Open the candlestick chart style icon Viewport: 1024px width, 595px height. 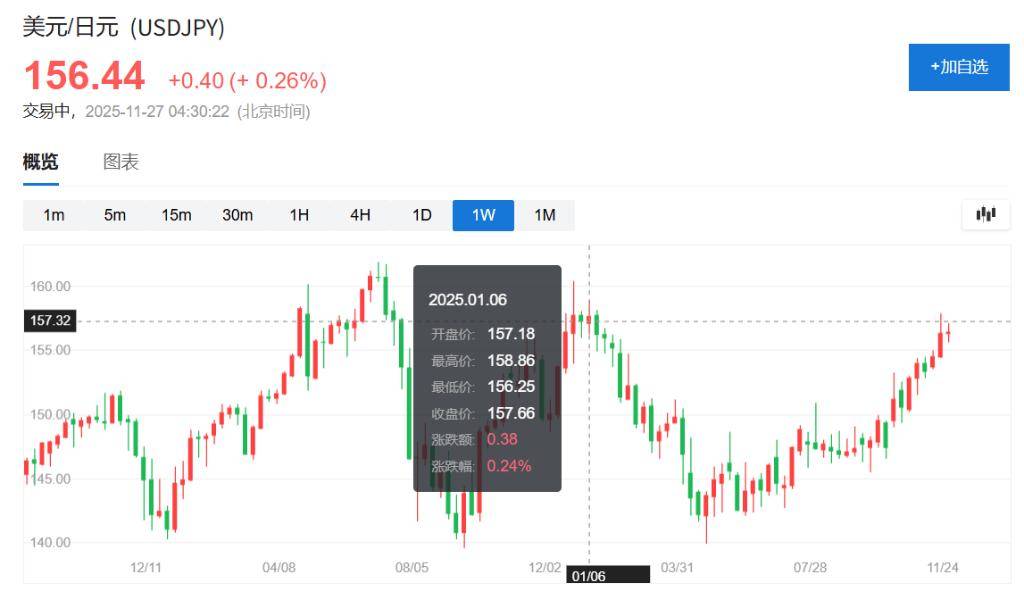pos(985,214)
